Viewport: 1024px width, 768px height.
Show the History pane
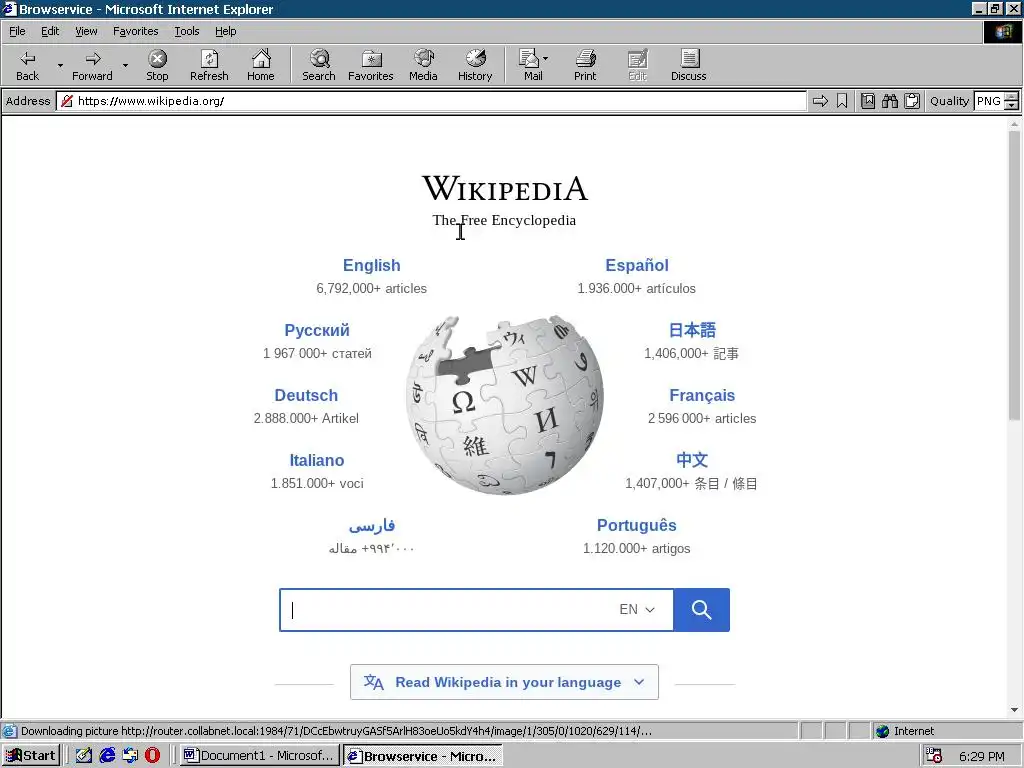475,65
